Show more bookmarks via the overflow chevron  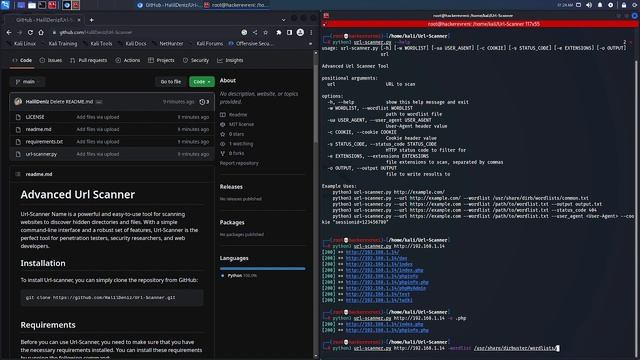tap(310, 44)
